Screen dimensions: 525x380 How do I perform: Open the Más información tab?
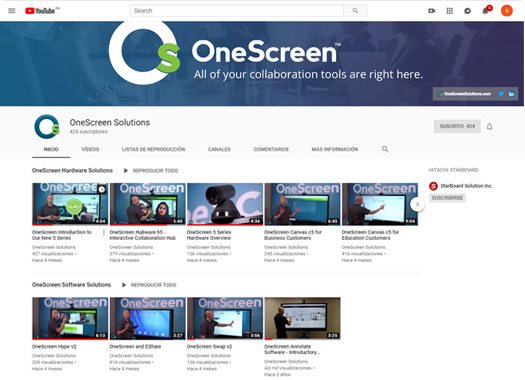(335, 149)
